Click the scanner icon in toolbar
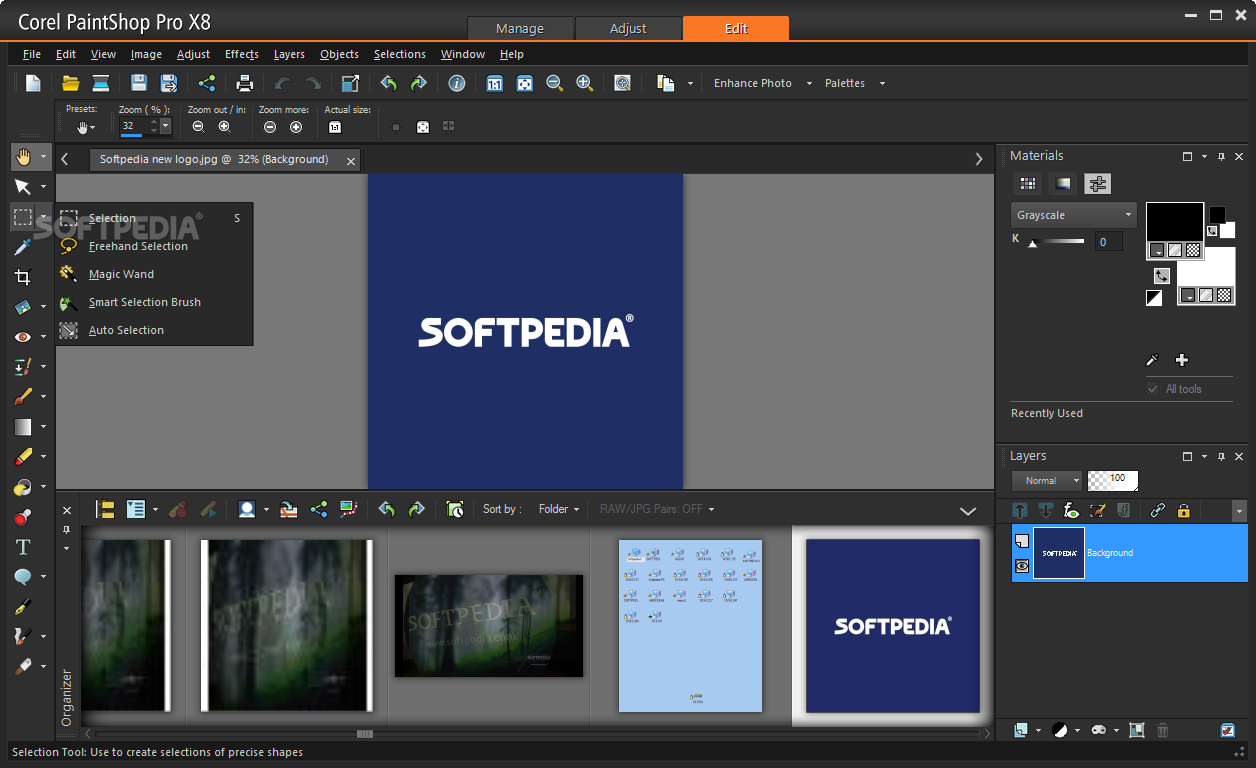Image resolution: width=1256 pixels, height=768 pixels. pos(100,83)
